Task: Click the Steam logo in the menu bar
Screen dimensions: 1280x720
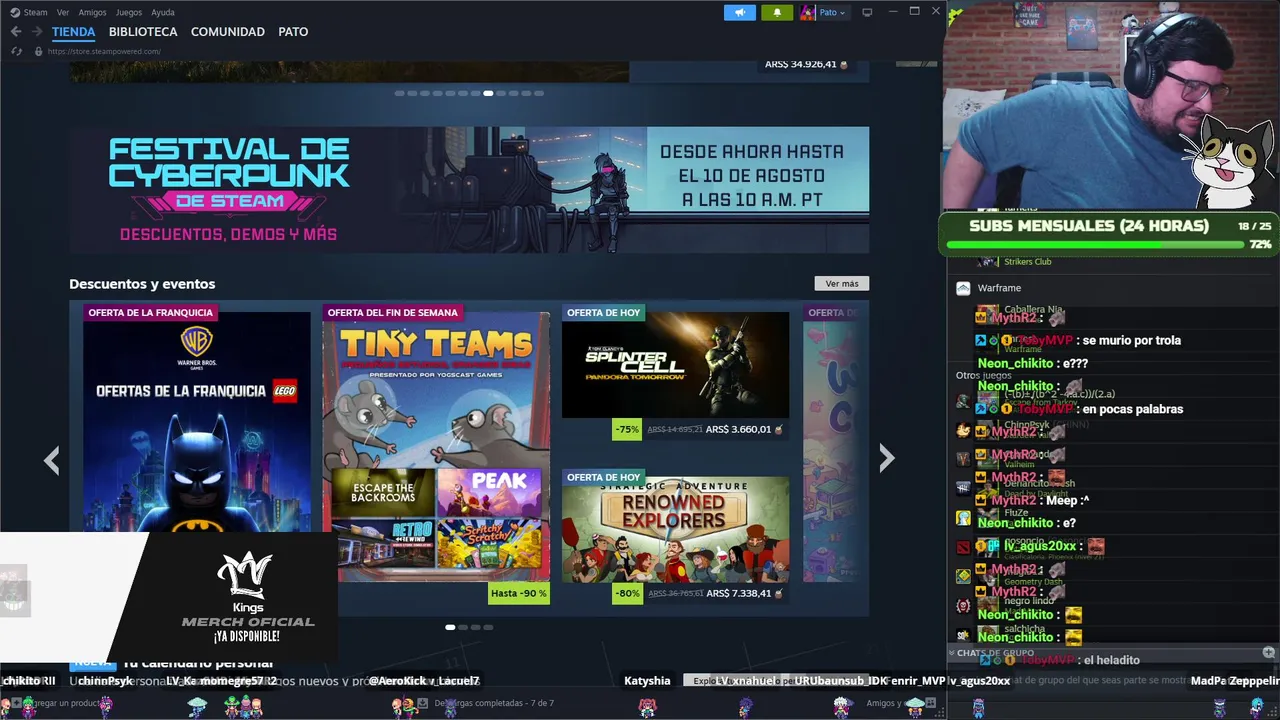Action: [x=15, y=12]
